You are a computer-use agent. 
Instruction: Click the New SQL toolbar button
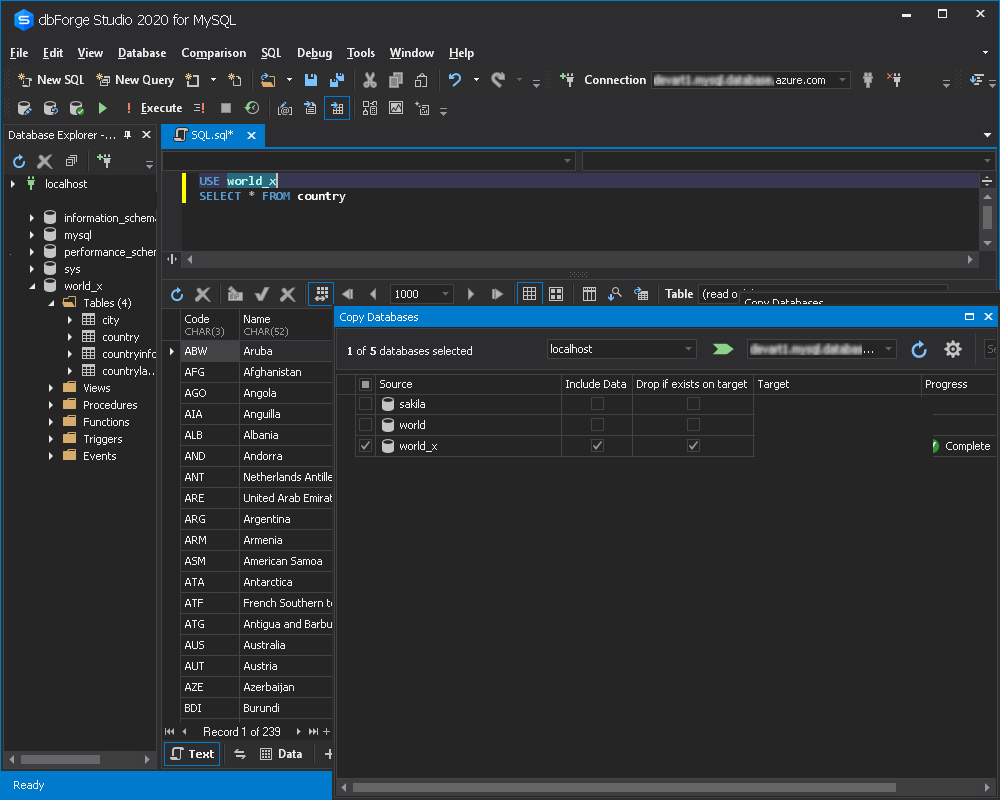coord(51,80)
